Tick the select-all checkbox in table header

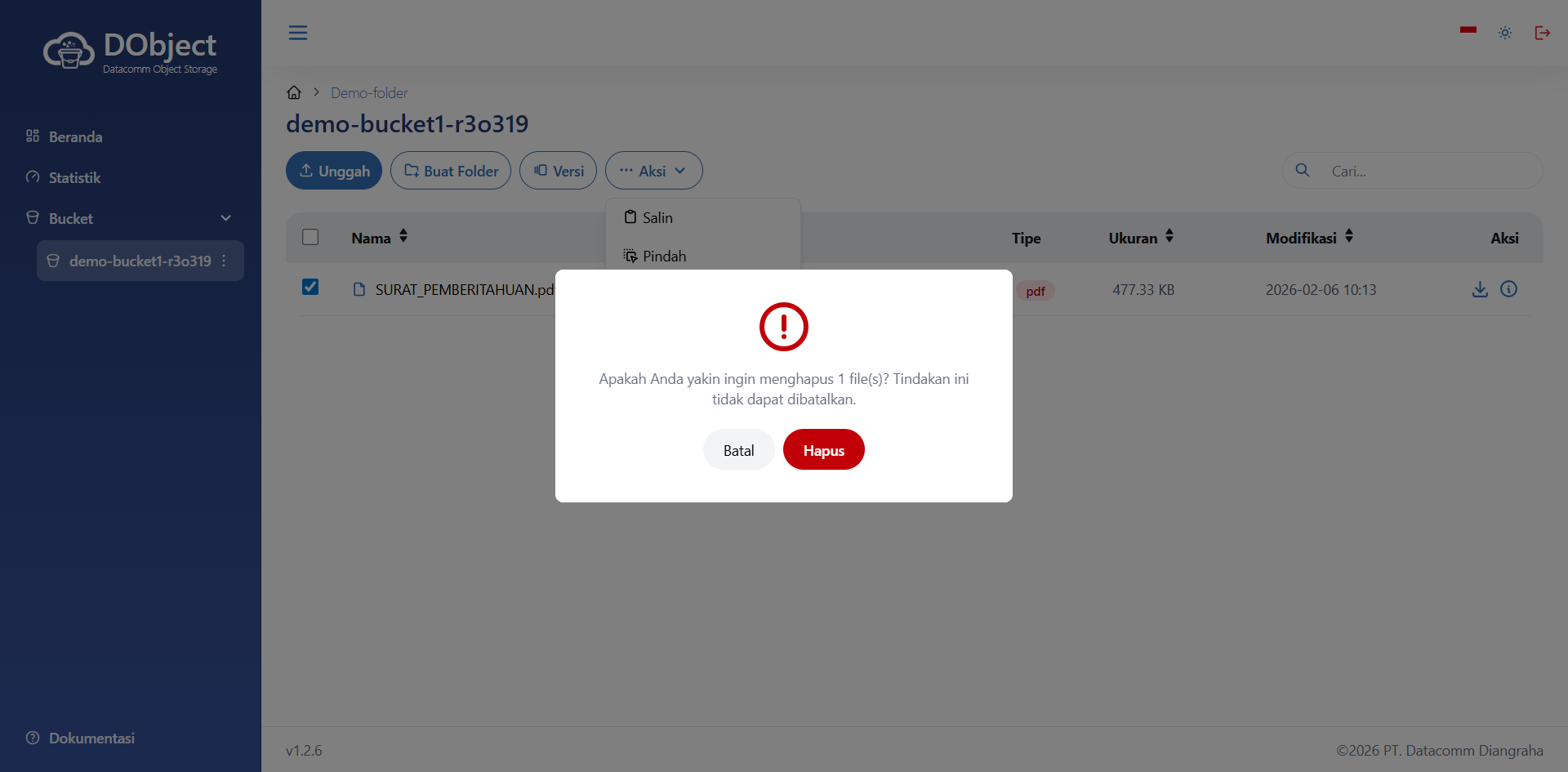pyautogui.click(x=310, y=237)
